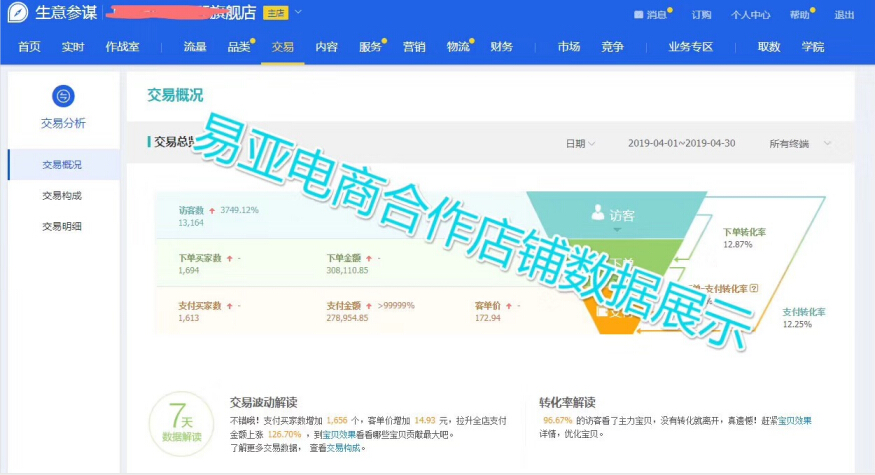Click the 退出 logout link
Image resolution: width=875 pixels, height=475 pixels.
(845, 15)
